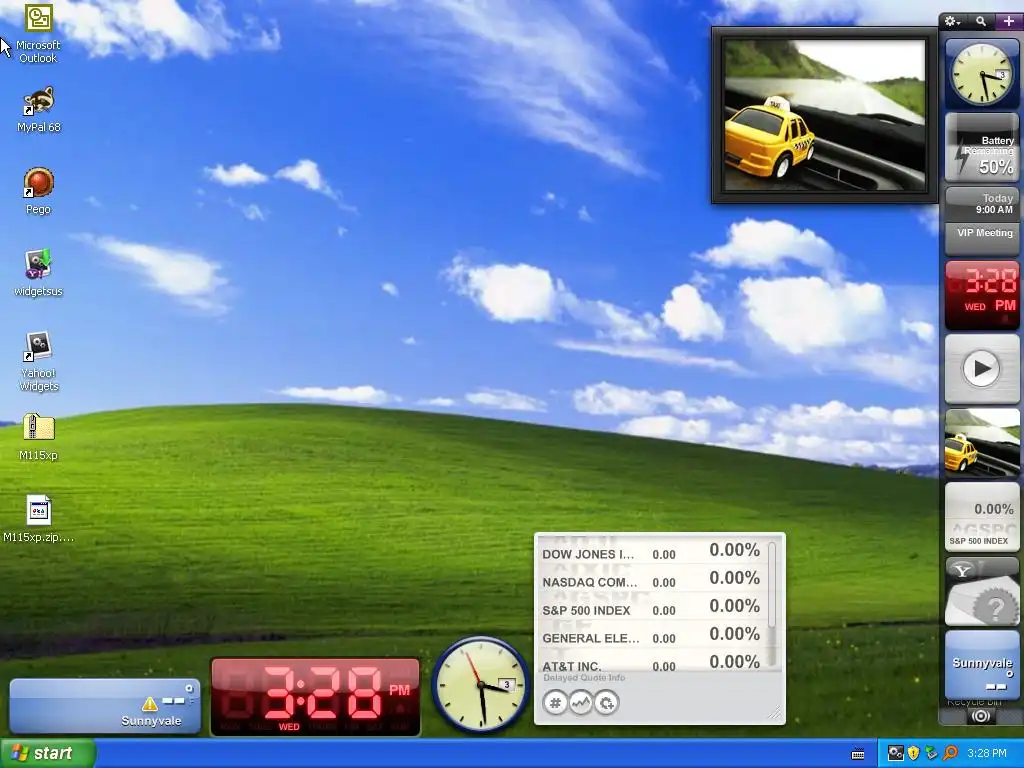Viewport: 1024px width, 768px height.
Task: Click the hash number-view button in ticker
Action: 555,703
